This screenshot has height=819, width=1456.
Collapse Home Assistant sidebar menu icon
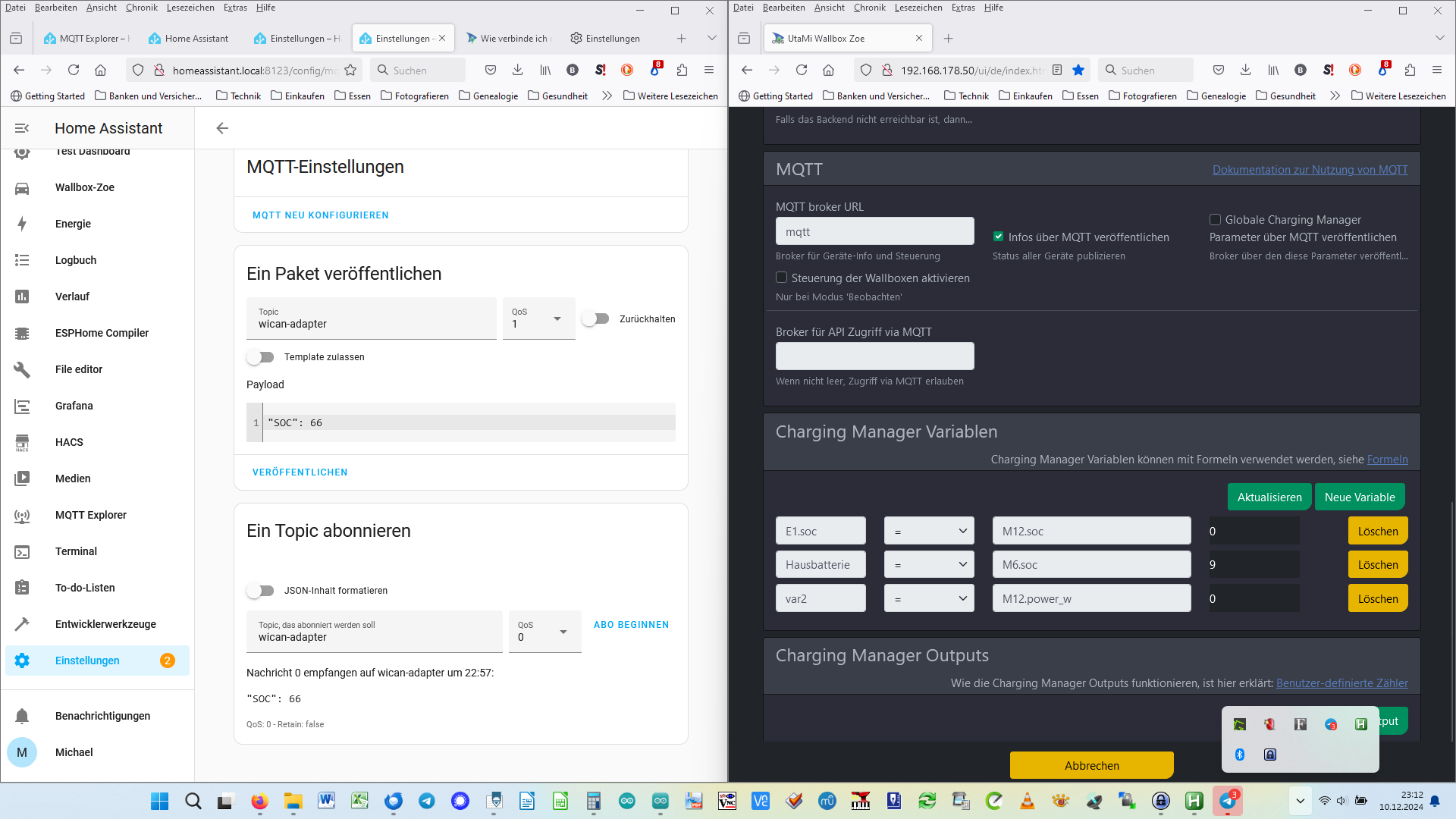pos(22,129)
